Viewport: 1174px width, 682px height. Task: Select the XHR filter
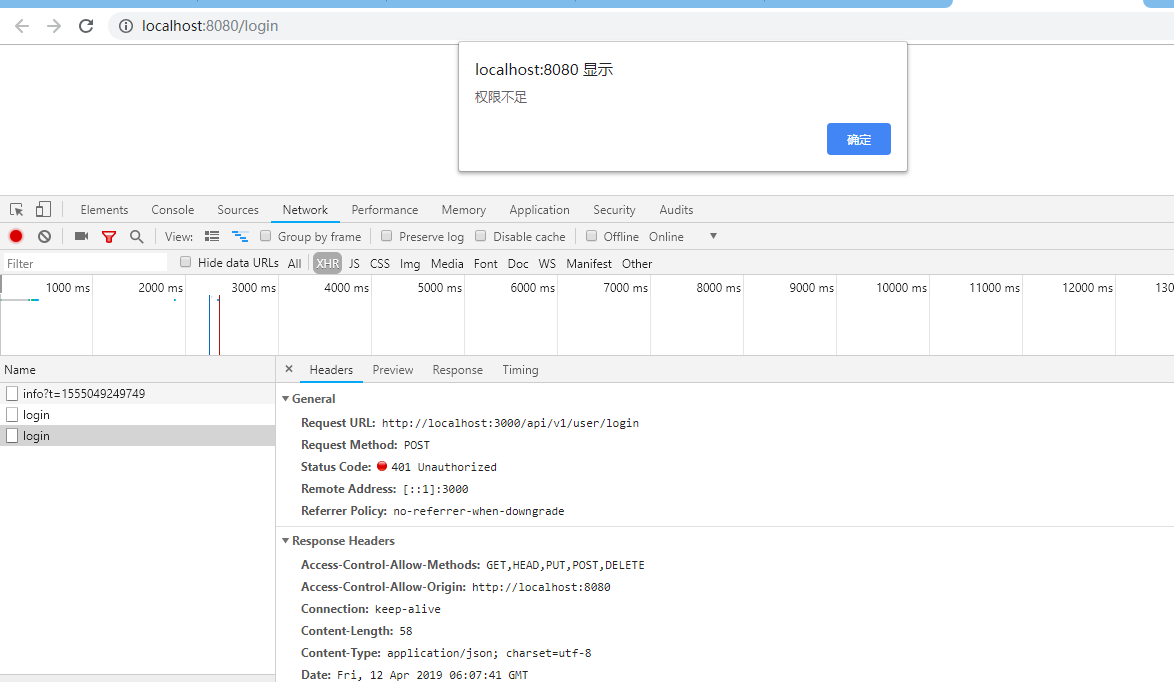(x=327, y=264)
